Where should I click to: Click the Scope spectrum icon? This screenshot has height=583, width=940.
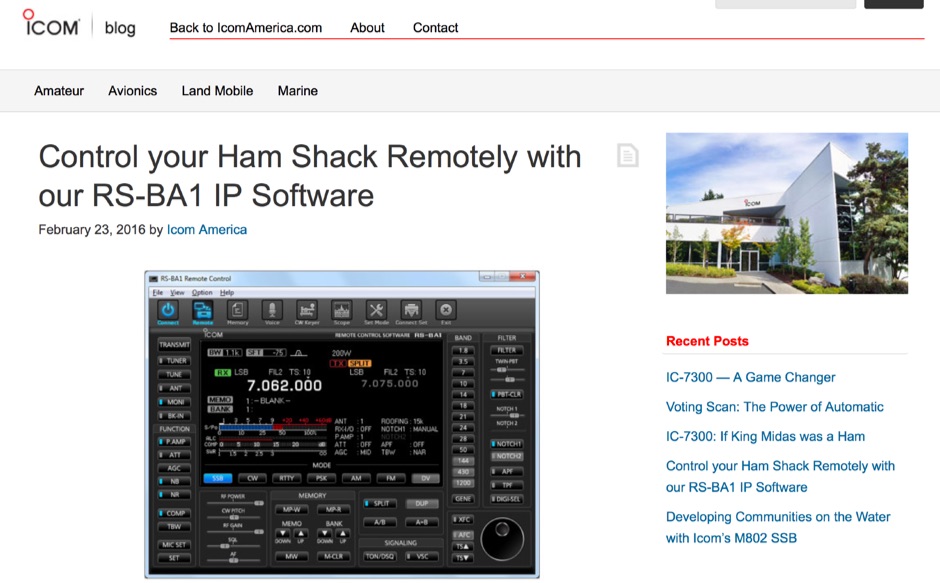tap(342, 311)
